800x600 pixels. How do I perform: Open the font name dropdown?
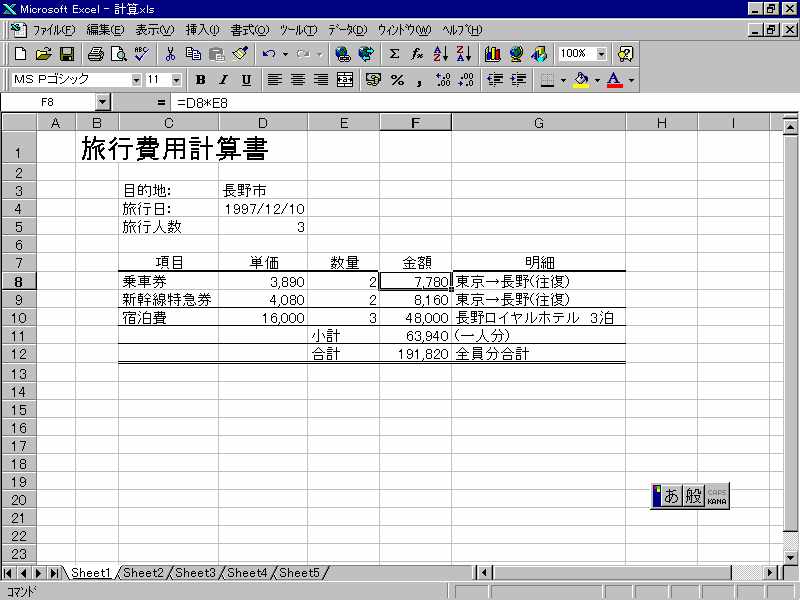(x=136, y=80)
